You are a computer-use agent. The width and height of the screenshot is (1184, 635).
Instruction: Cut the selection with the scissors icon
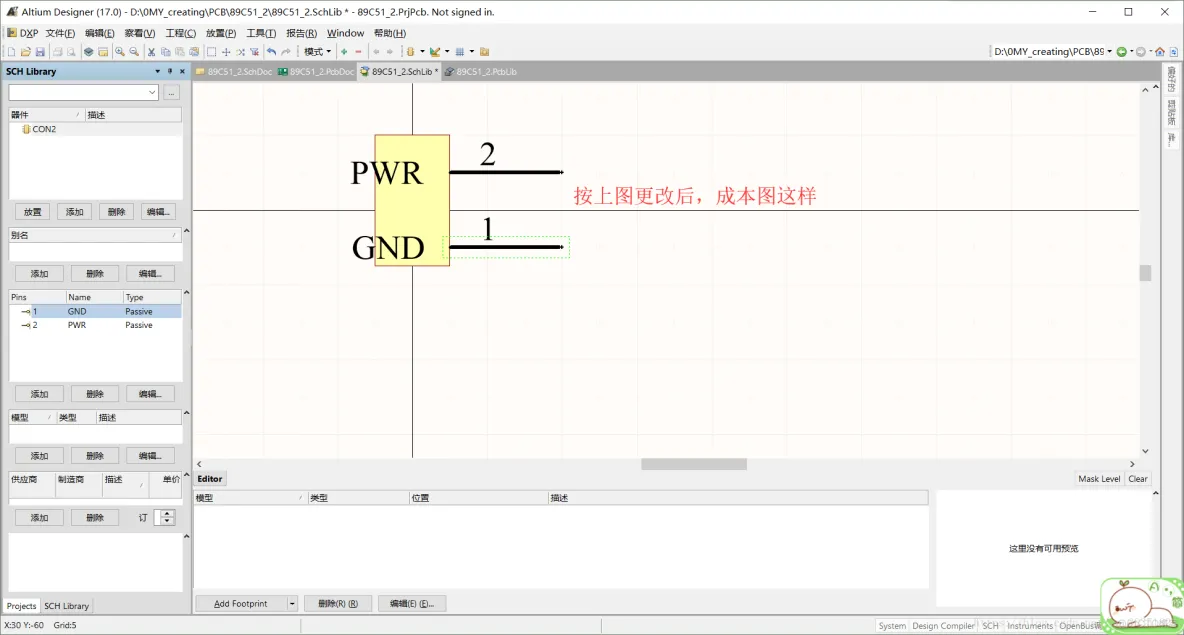click(x=151, y=52)
